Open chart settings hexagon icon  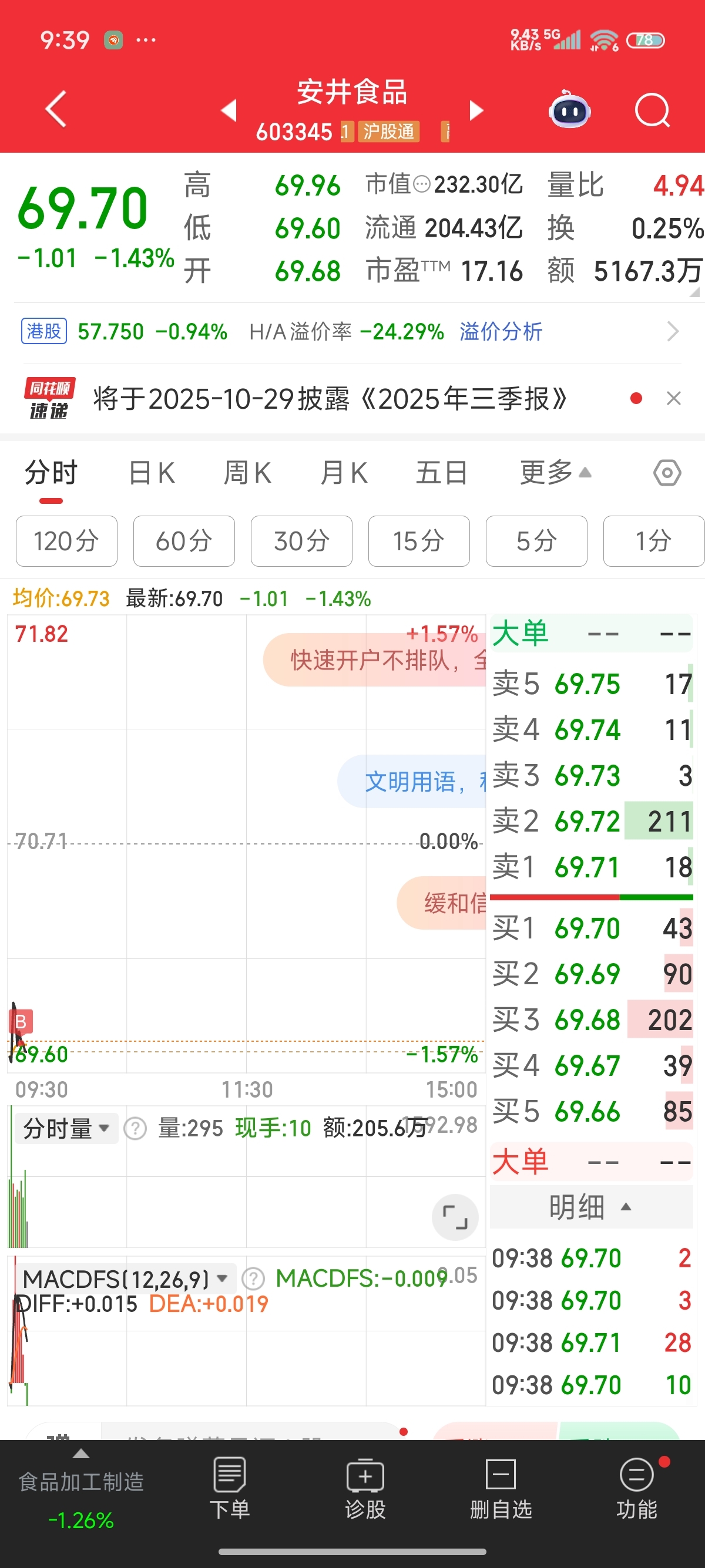667,472
